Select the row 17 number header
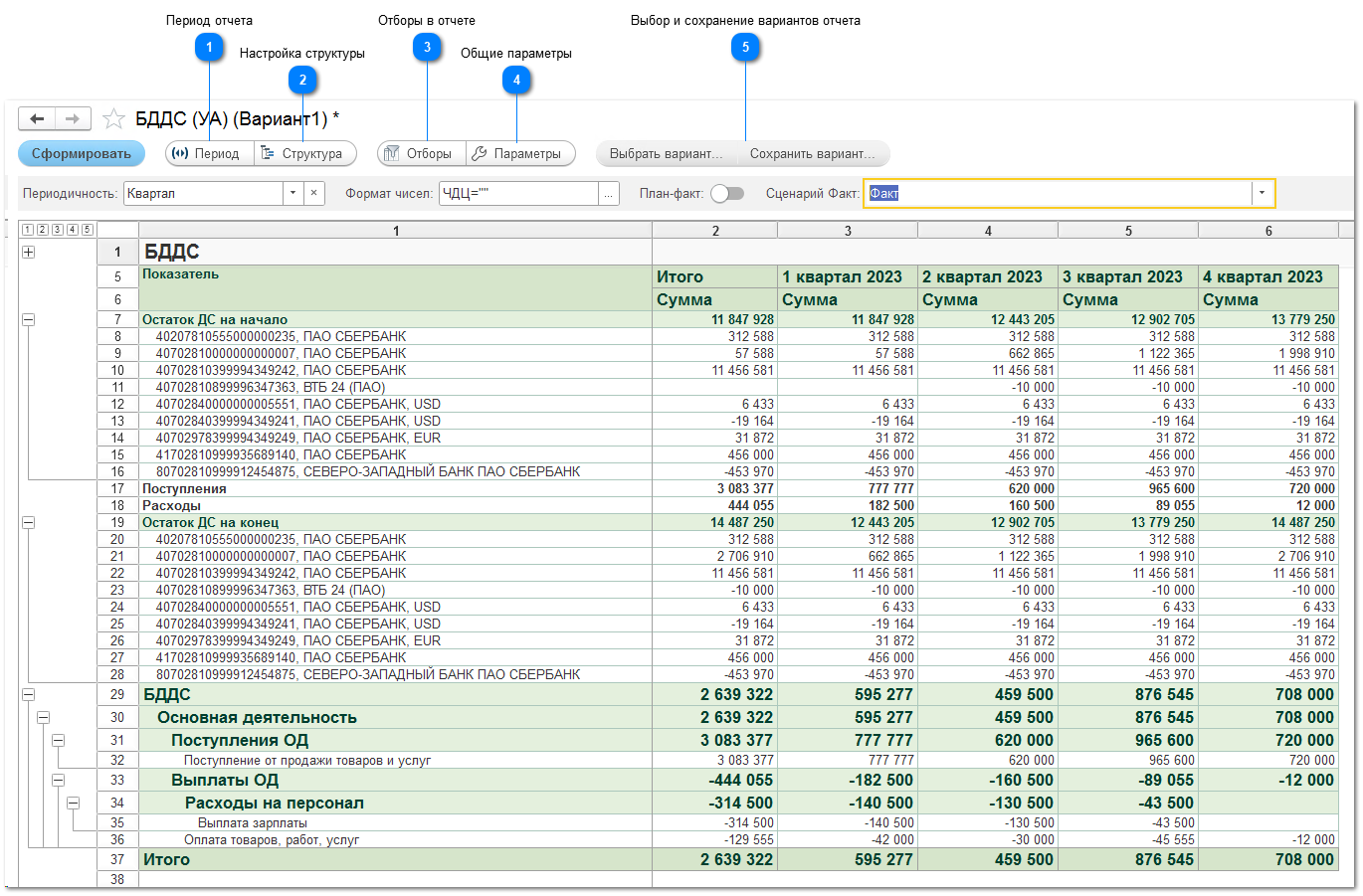 pyautogui.click(x=117, y=488)
